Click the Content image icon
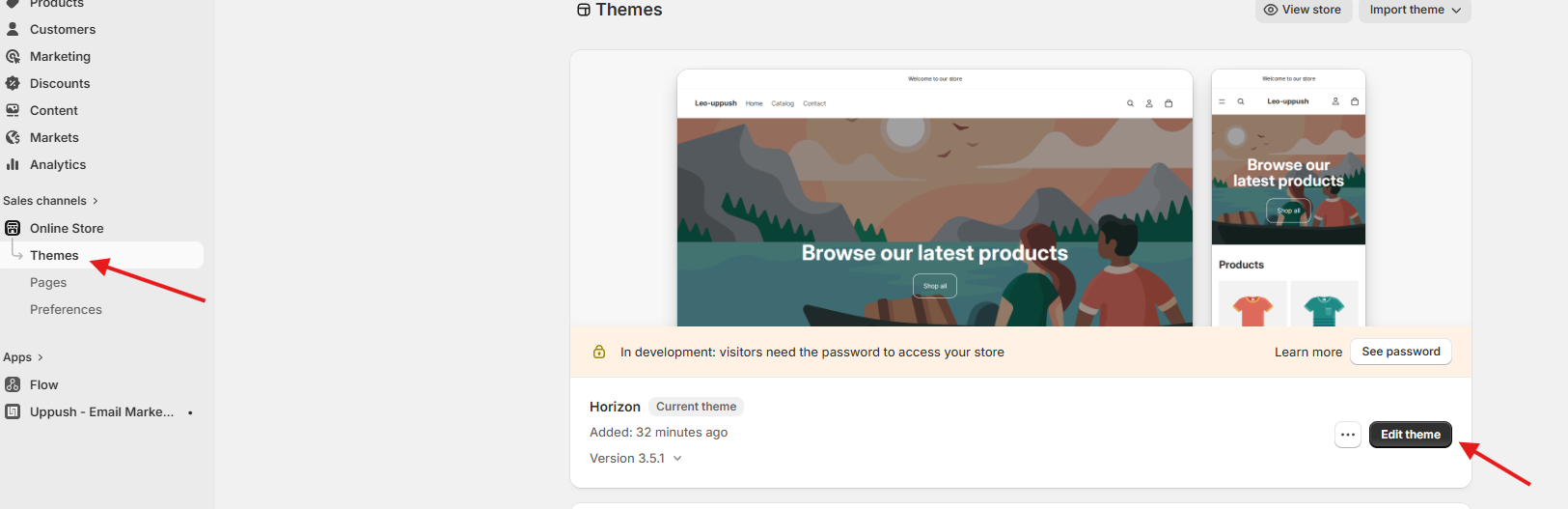Screen dimensions: 1568x509 tap(13, 110)
